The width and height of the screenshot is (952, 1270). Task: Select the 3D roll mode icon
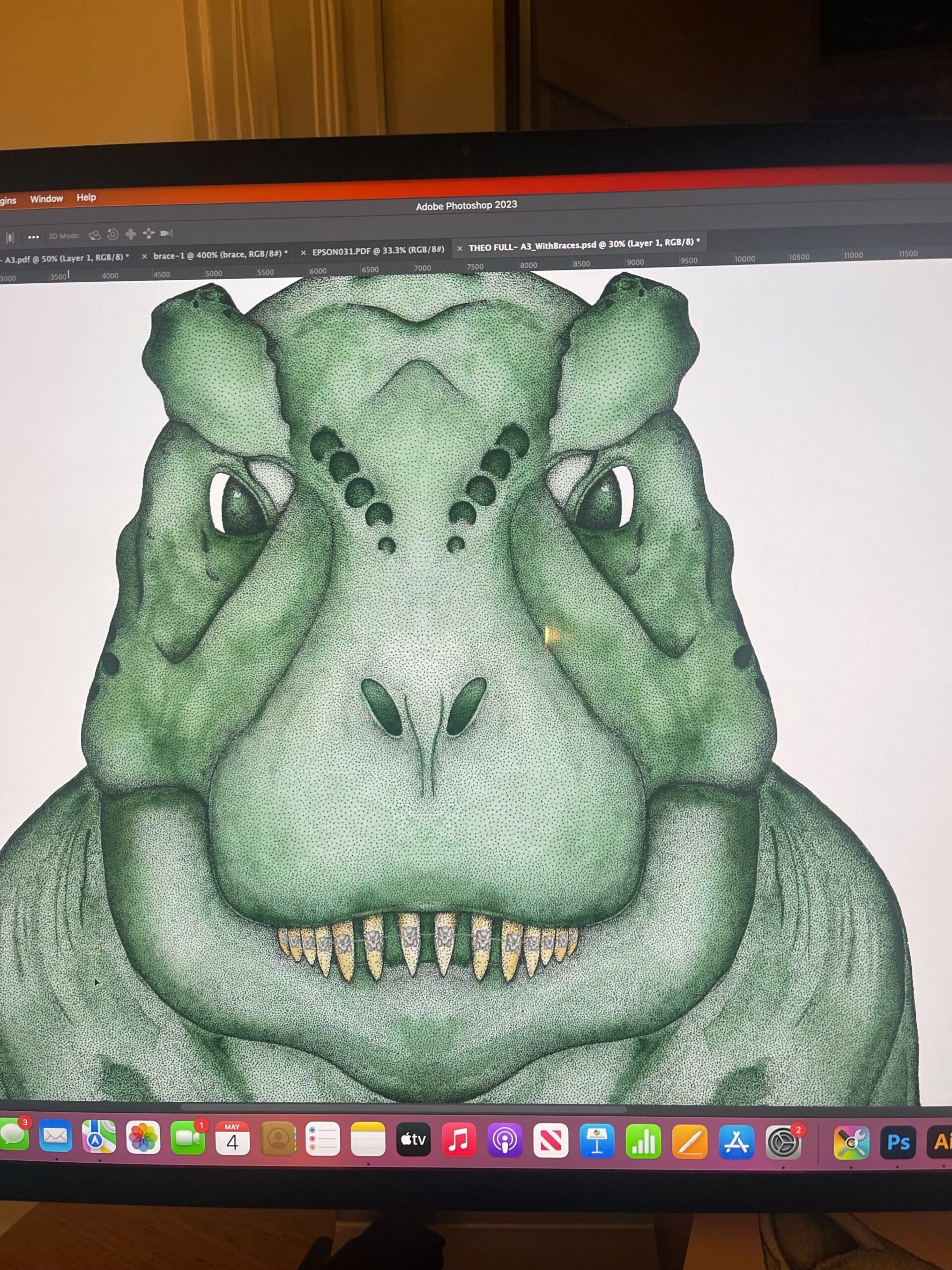(x=113, y=234)
